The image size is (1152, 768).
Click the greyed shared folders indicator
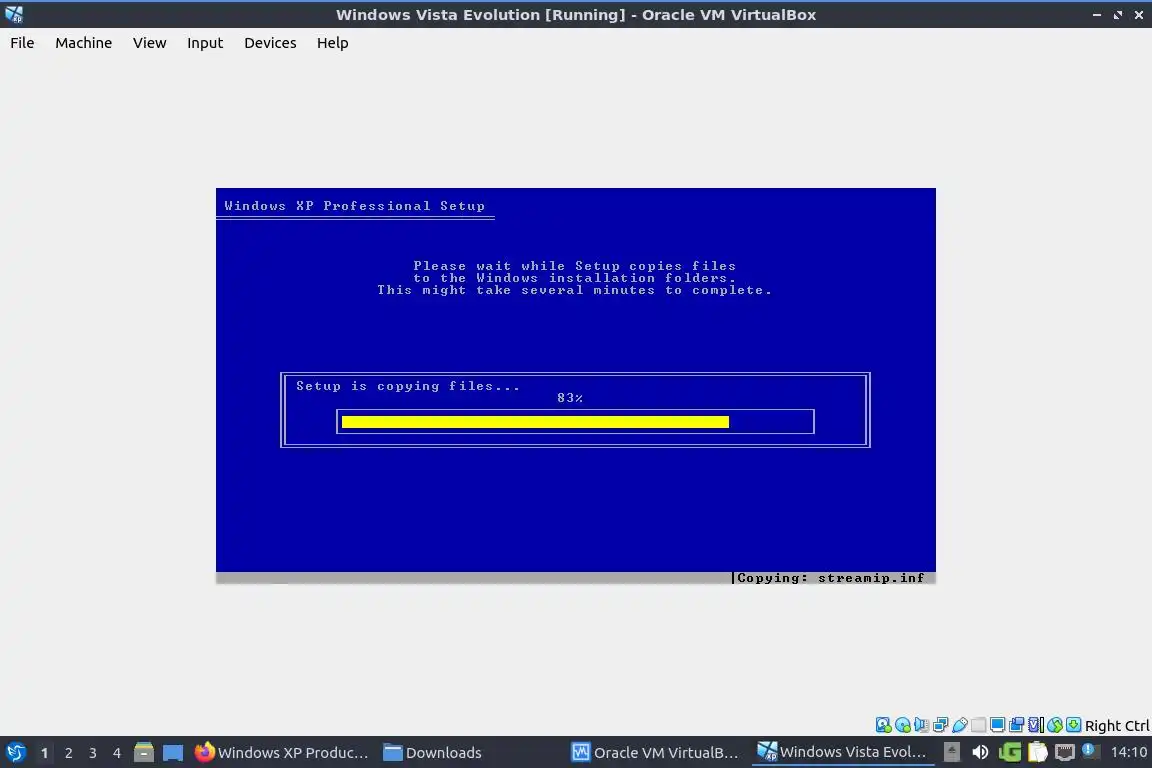979,725
